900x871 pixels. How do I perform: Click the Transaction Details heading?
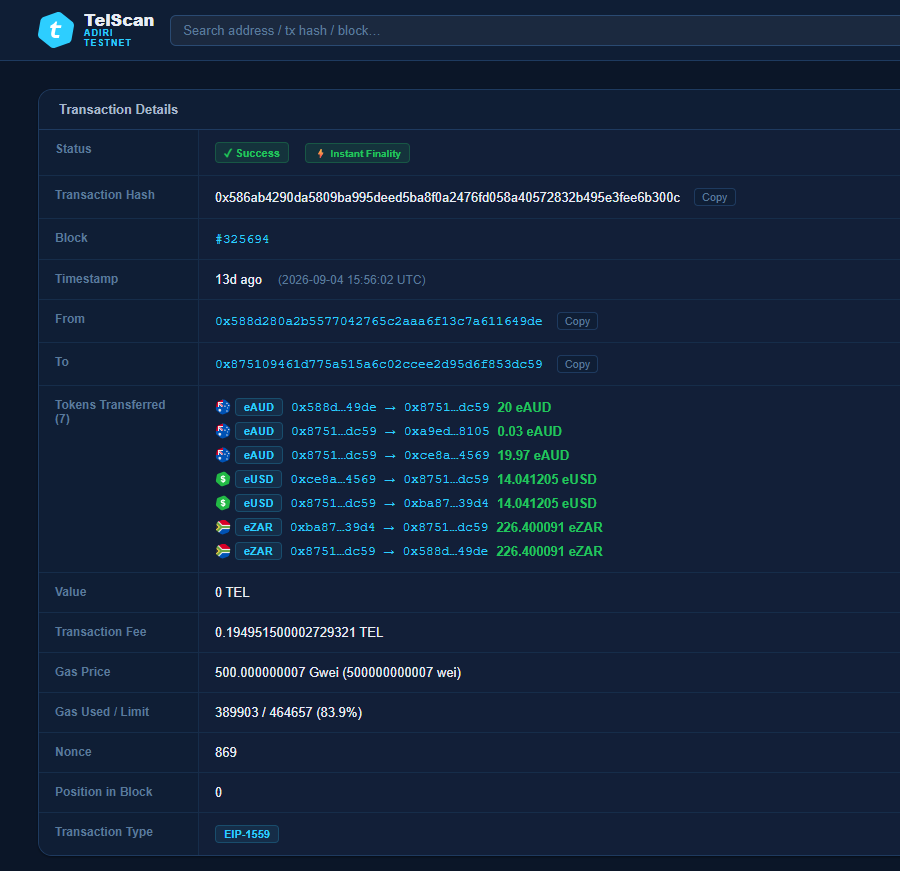click(118, 110)
